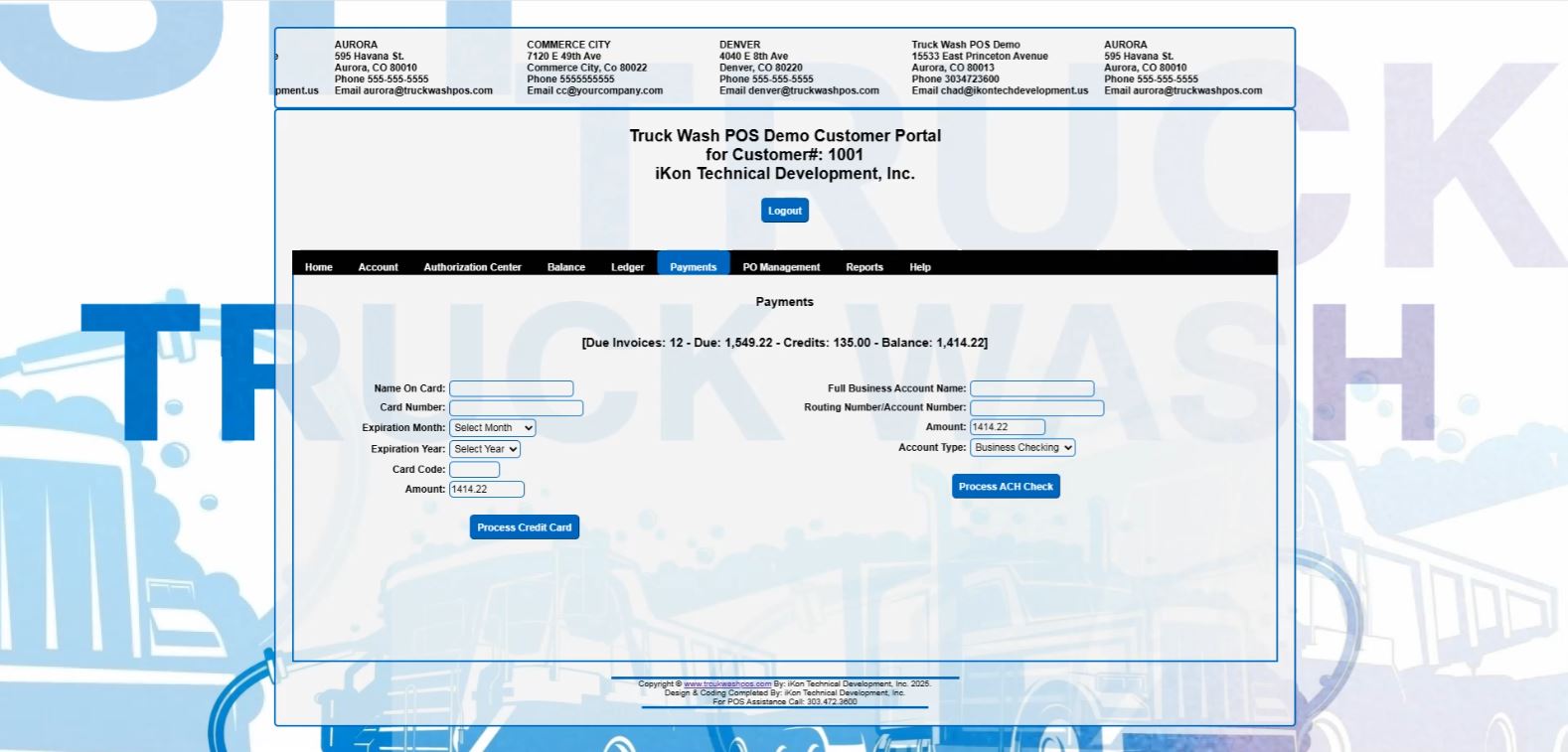Switch to the Reports tab
The image size is (1568, 752).
(864, 267)
